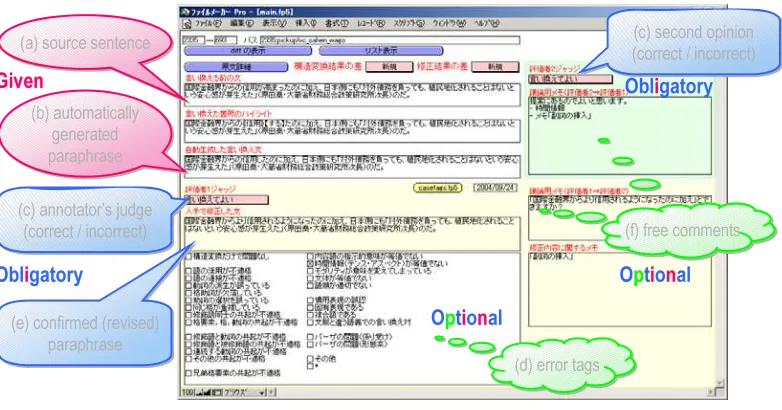Open the 評価者2ジャッジ value field
The width and height of the screenshot is (782, 410).
(x=571, y=79)
